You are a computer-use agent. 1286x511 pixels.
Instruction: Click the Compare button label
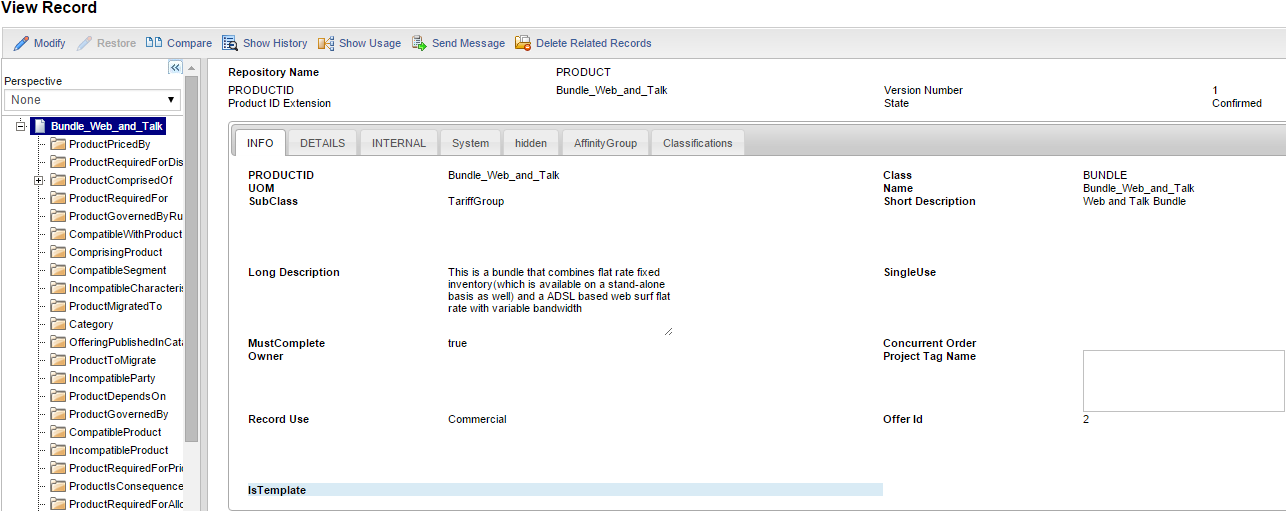(x=189, y=43)
